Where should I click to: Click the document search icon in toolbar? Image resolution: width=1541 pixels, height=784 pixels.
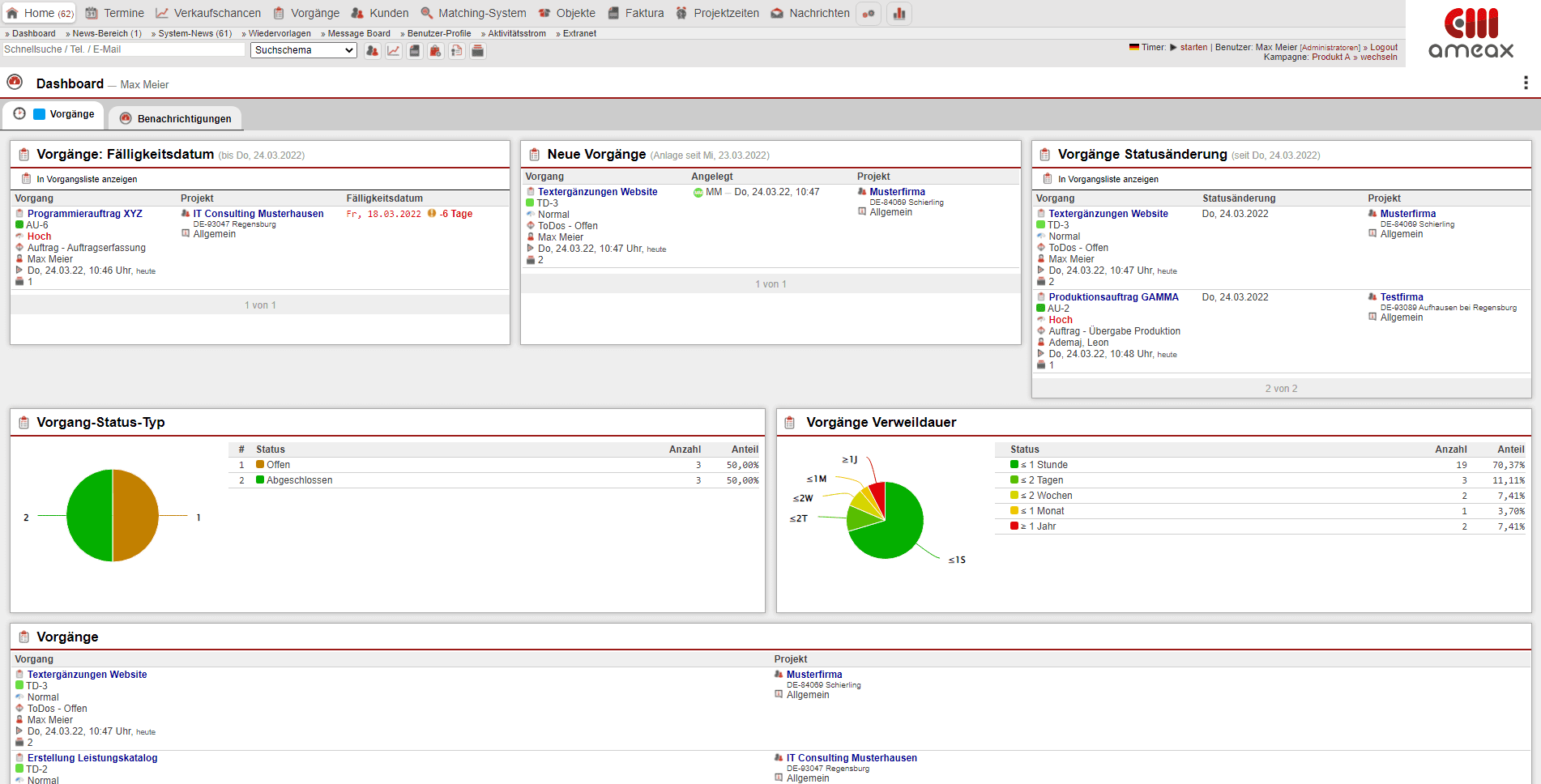[x=456, y=51]
